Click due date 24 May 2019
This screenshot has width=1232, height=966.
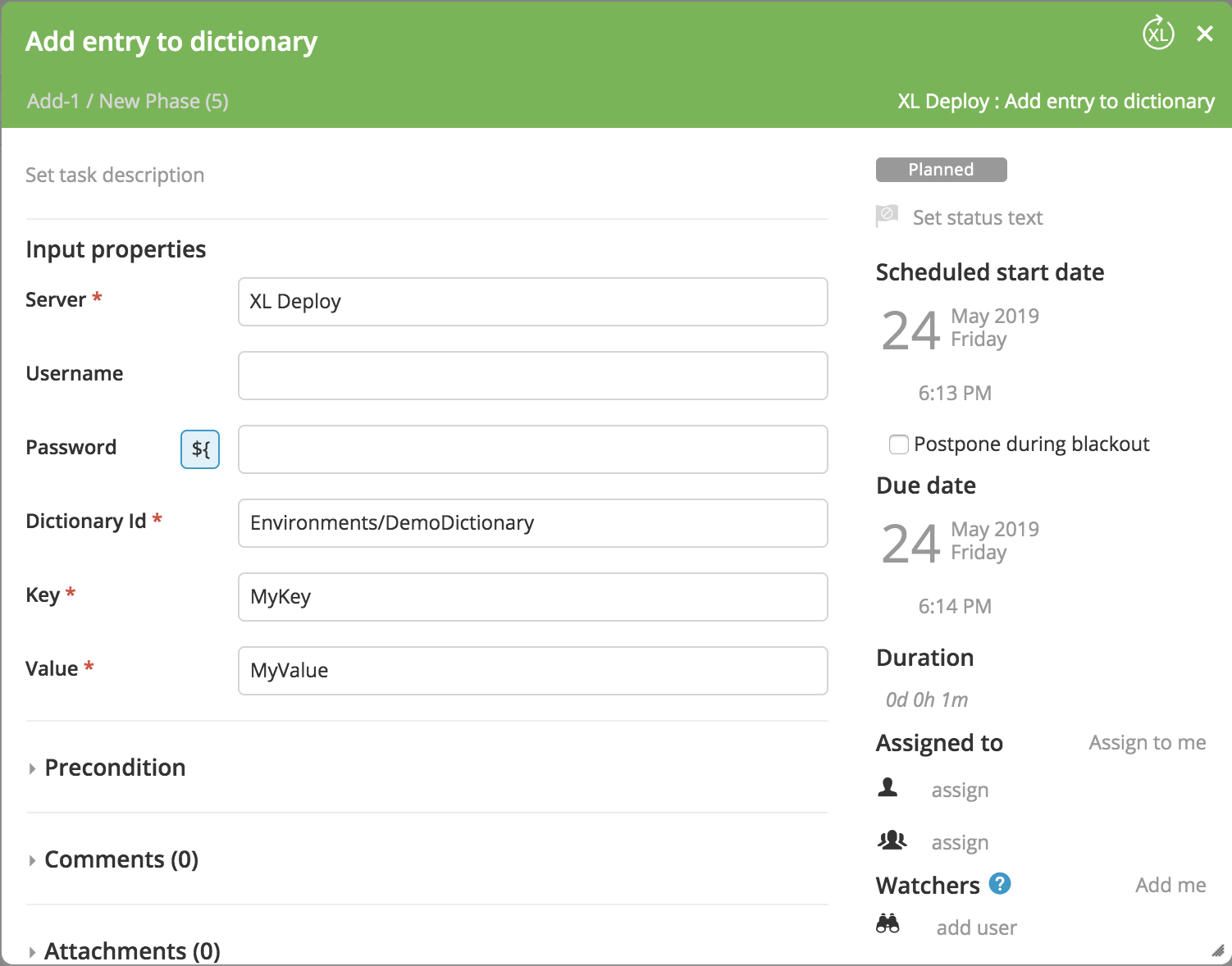coord(961,542)
